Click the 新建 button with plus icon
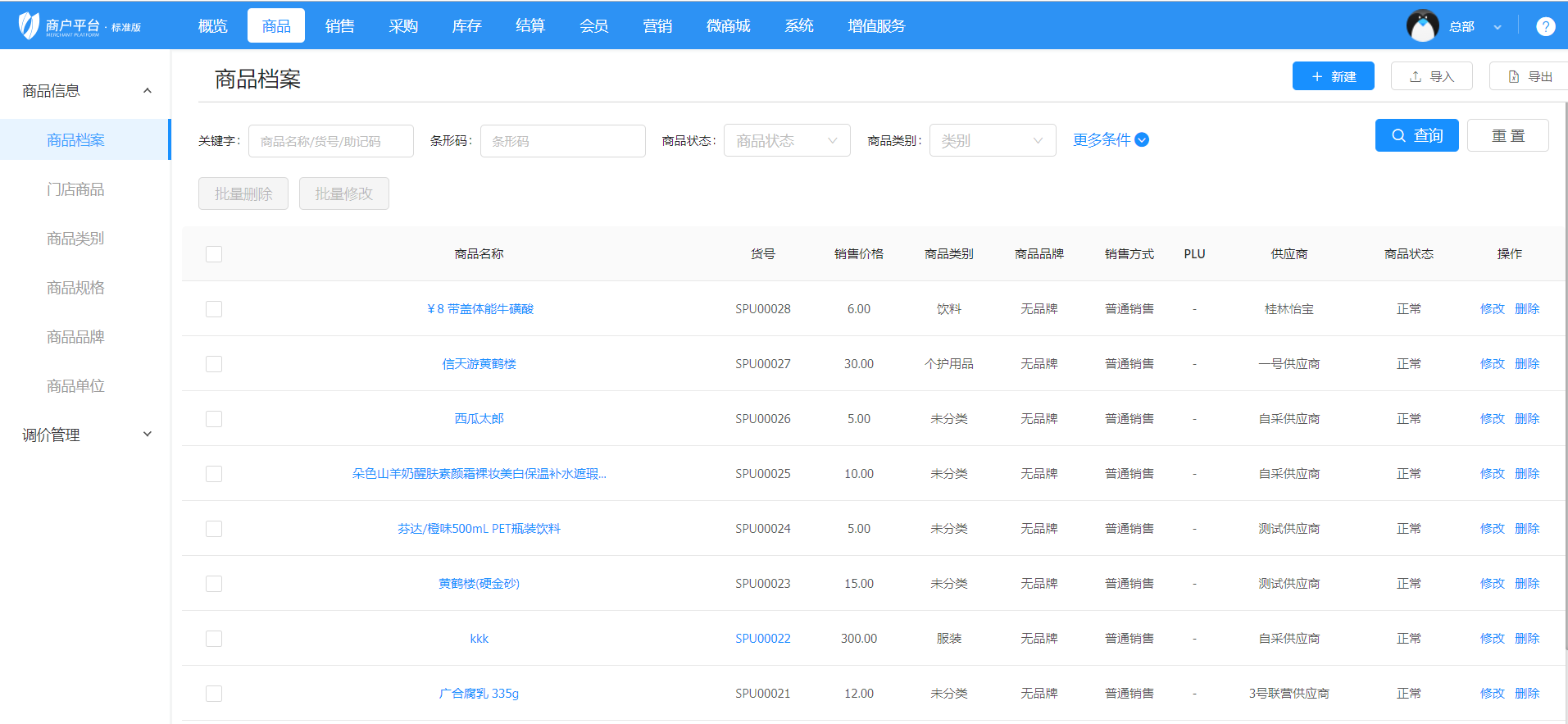 pos(1333,76)
